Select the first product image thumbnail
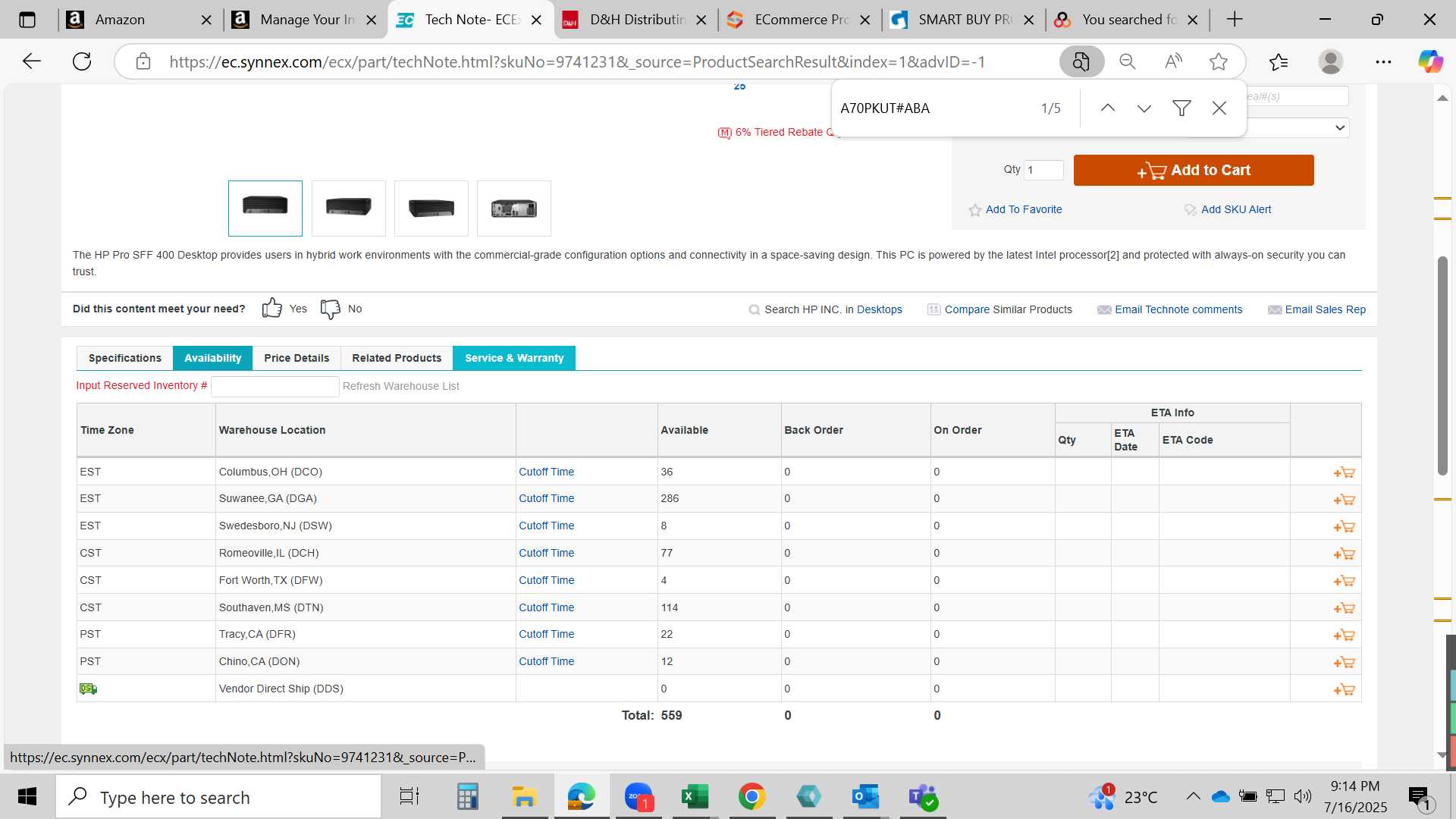This screenshot has height=819, width=1456. coord(265,209)
